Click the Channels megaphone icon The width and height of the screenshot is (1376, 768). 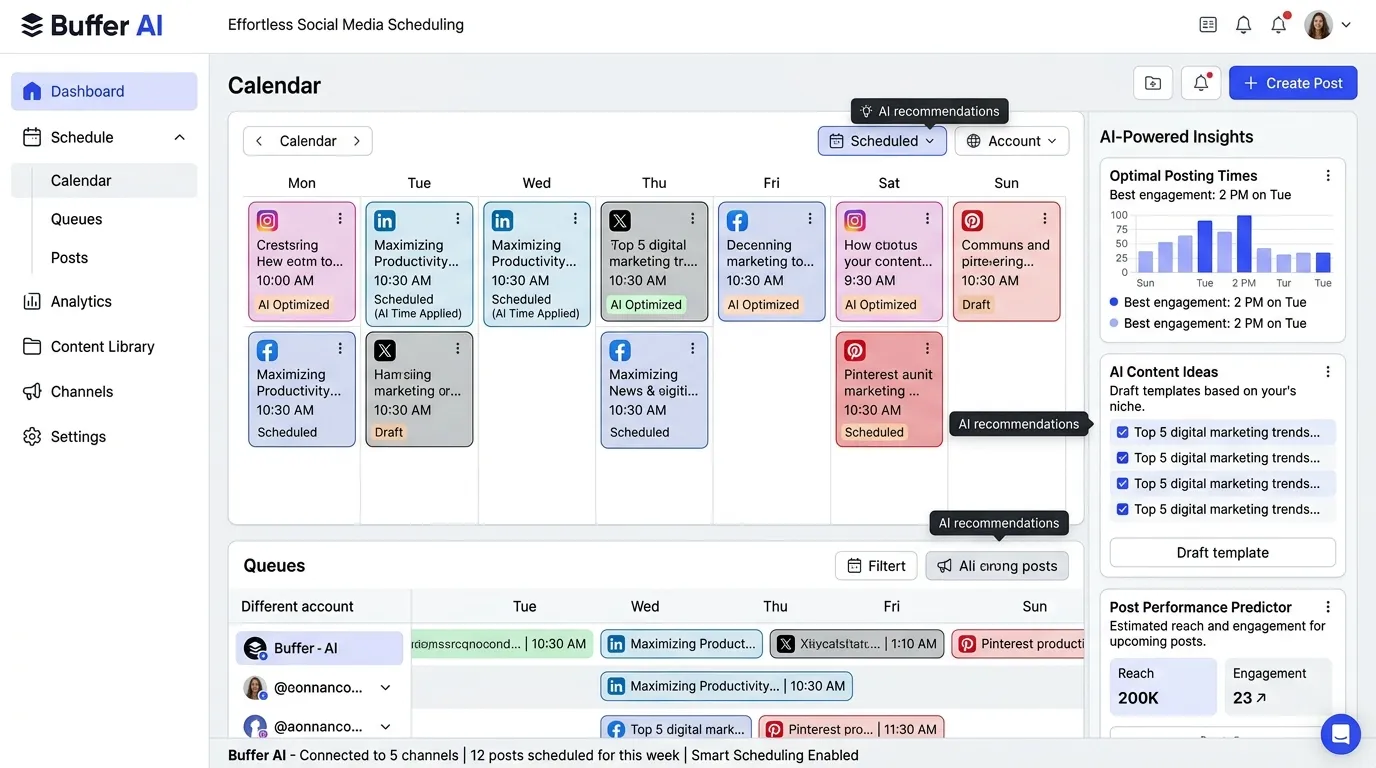[x=32, y=391]
